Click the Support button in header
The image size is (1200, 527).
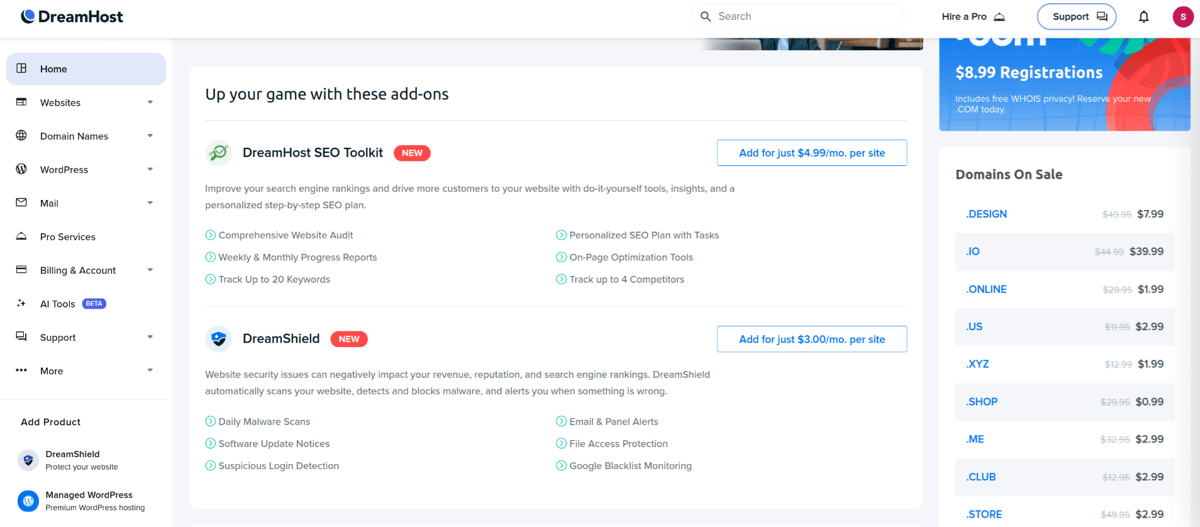click(1077, 16)
